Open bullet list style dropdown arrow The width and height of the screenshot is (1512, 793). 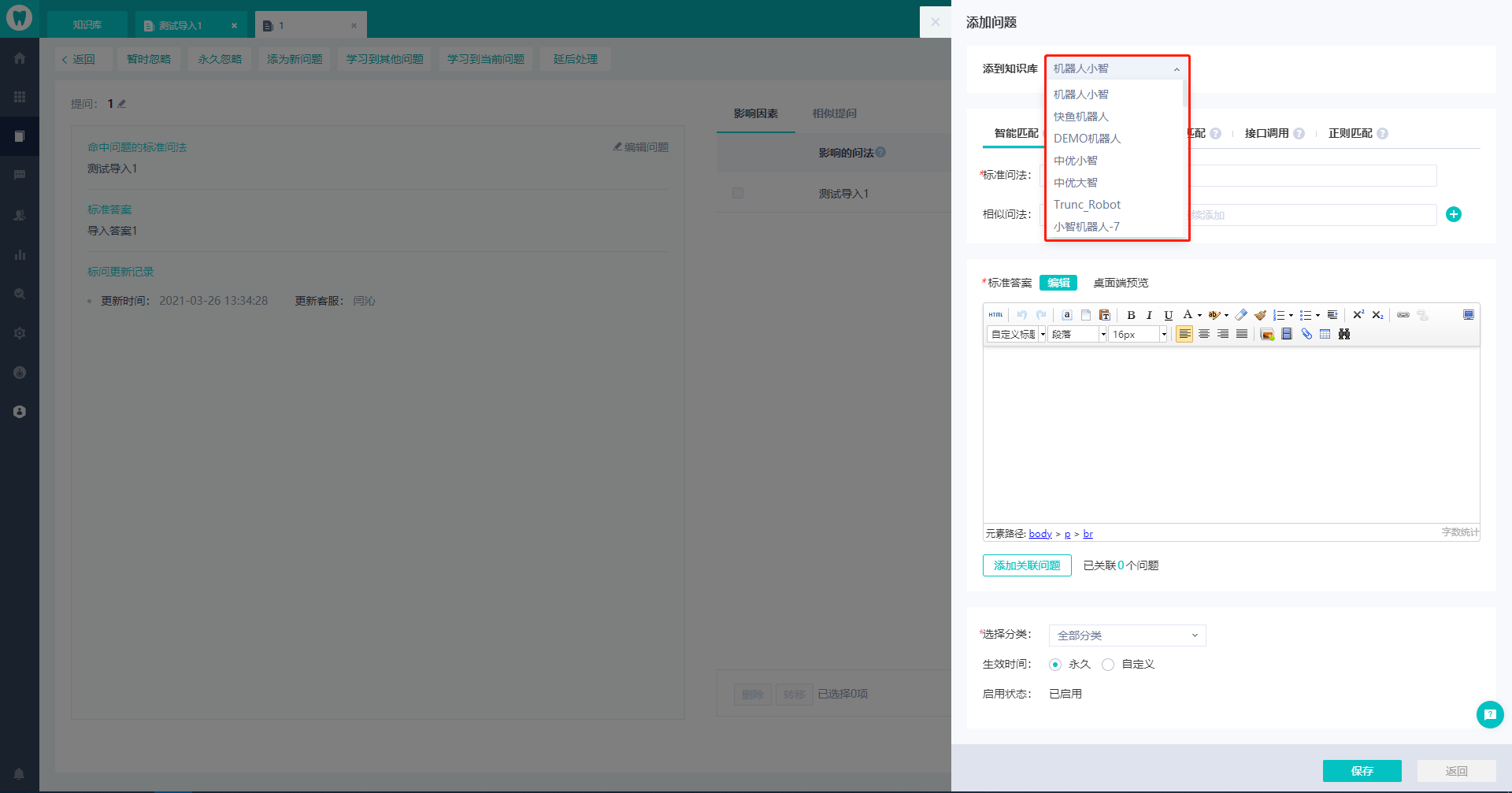[x=1317, y=316]
